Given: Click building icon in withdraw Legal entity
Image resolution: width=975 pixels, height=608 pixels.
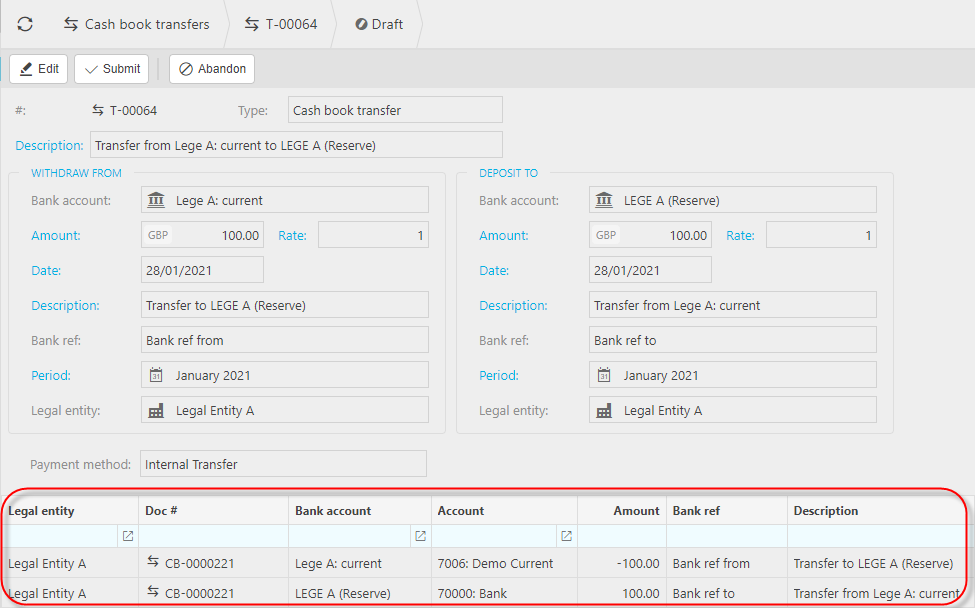Looking at the screenshot, I should (x=156, y=410).
